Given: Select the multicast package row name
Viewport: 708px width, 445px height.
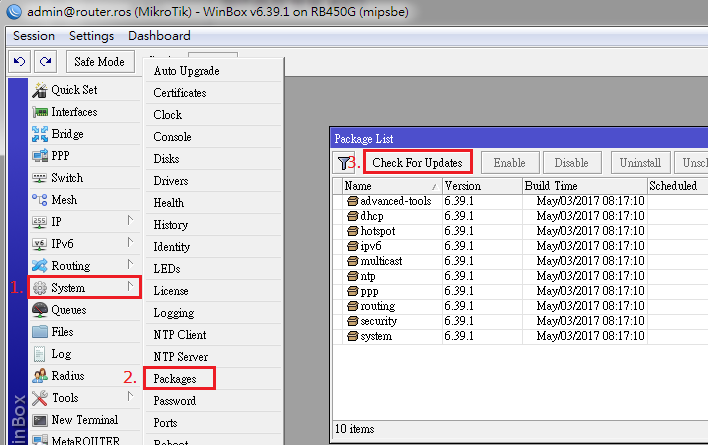Looking at the screenshot, I should coord(382,261).
